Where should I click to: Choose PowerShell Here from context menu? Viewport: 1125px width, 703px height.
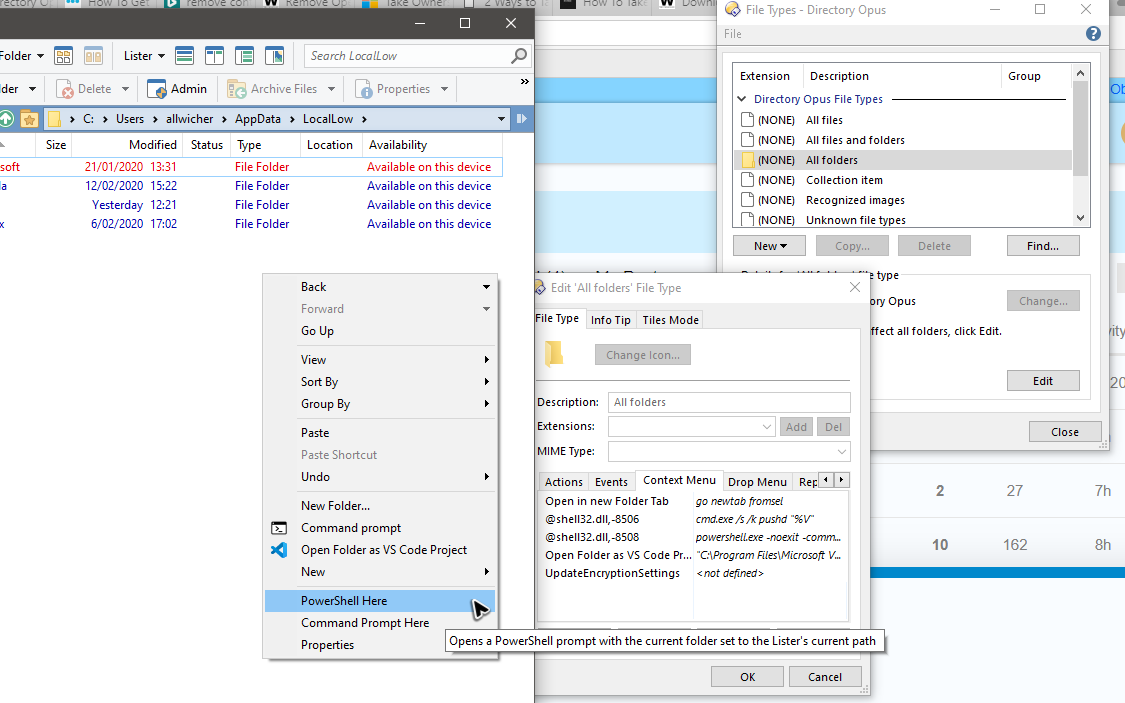tap(380, 601)
